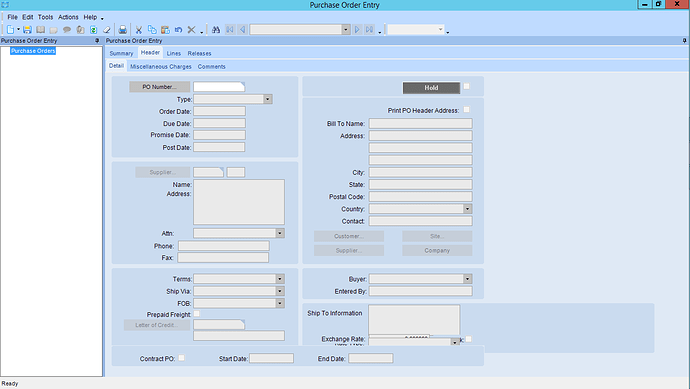Click the Paste toolbar icon

[x=165, y=29]
